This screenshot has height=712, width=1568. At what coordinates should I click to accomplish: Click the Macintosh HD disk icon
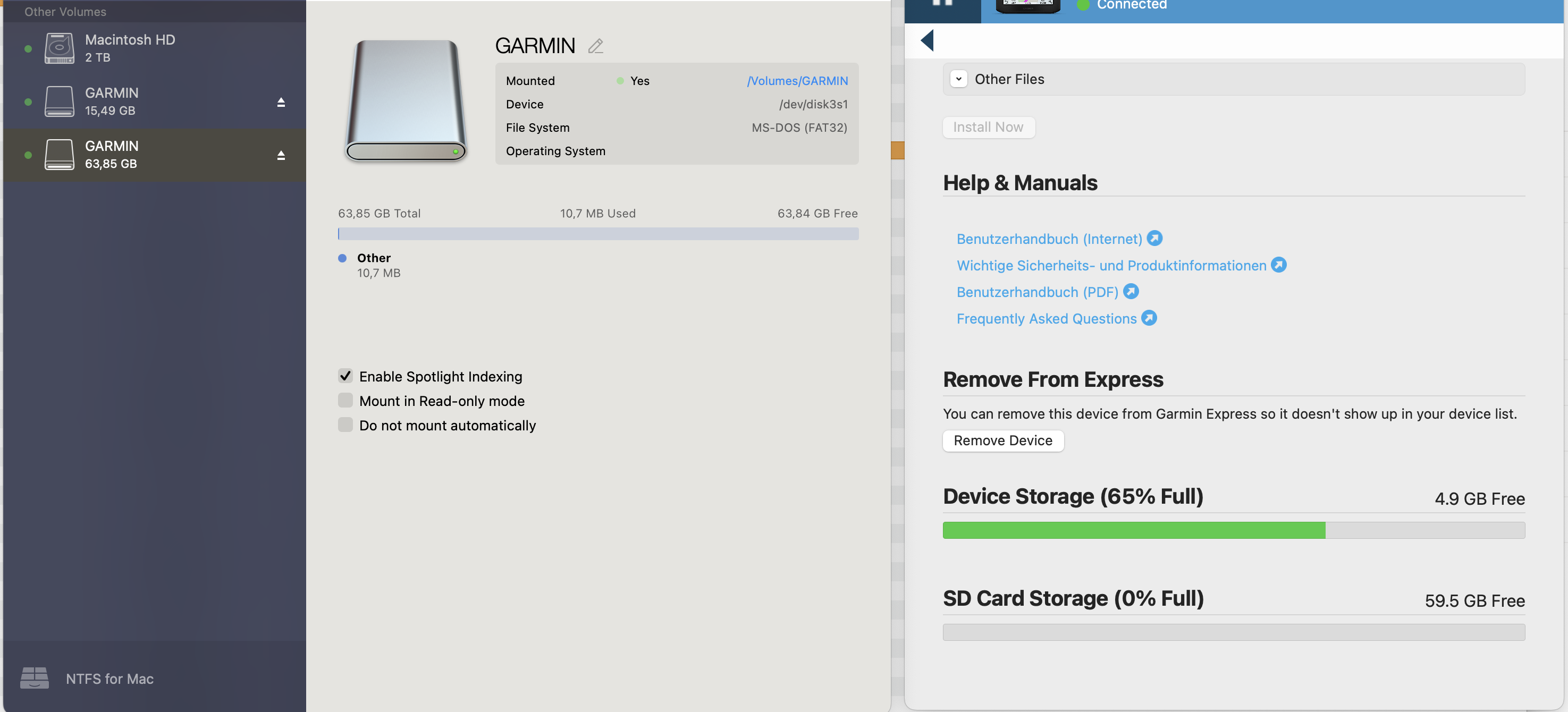59,48
